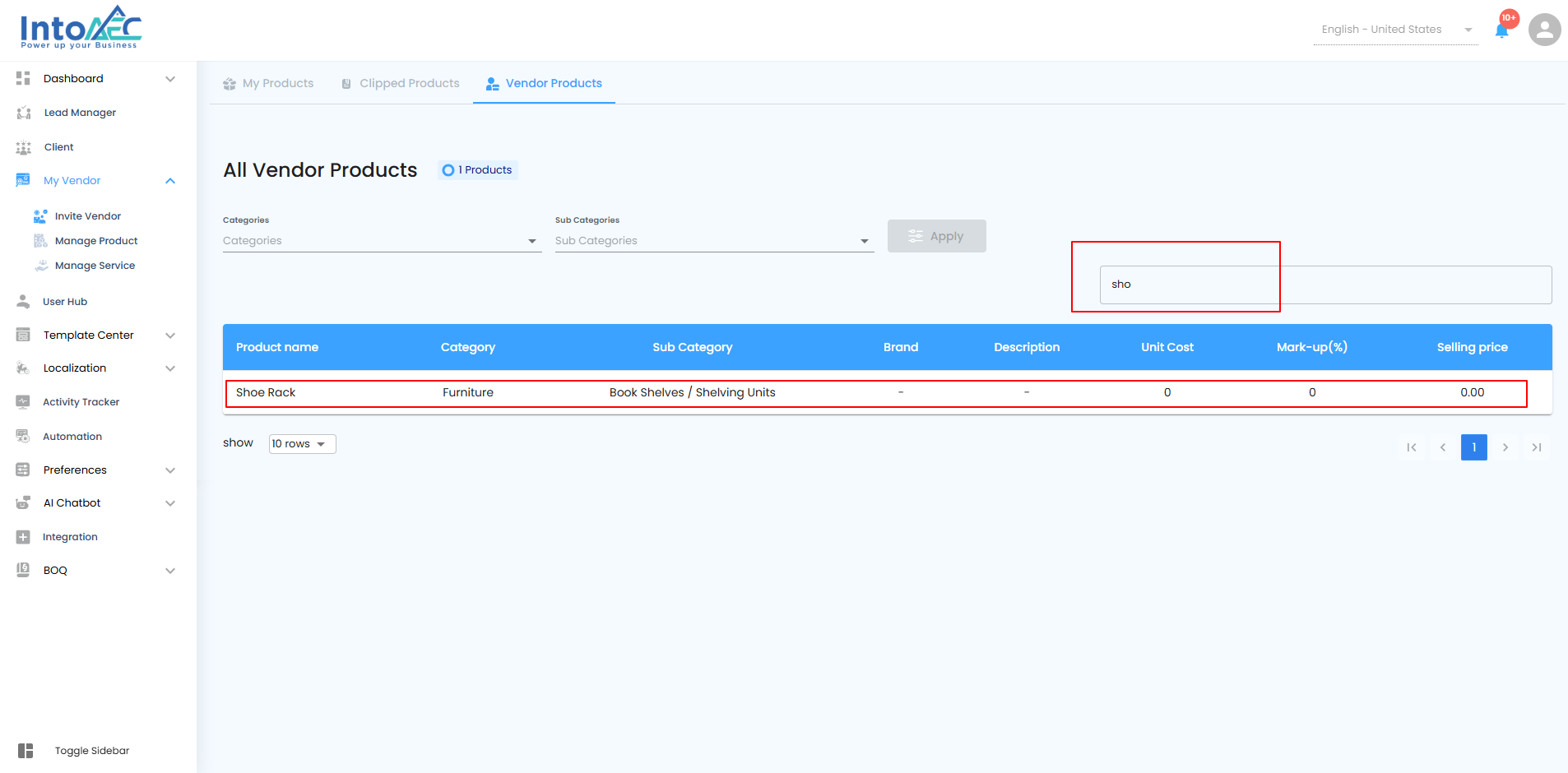
Task: Click the User Hub person icon
Action: [23, 302]
